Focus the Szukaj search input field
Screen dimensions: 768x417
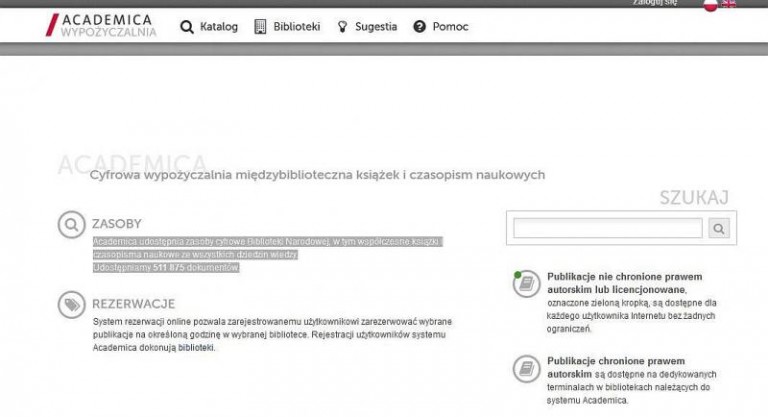pos(608,228)
